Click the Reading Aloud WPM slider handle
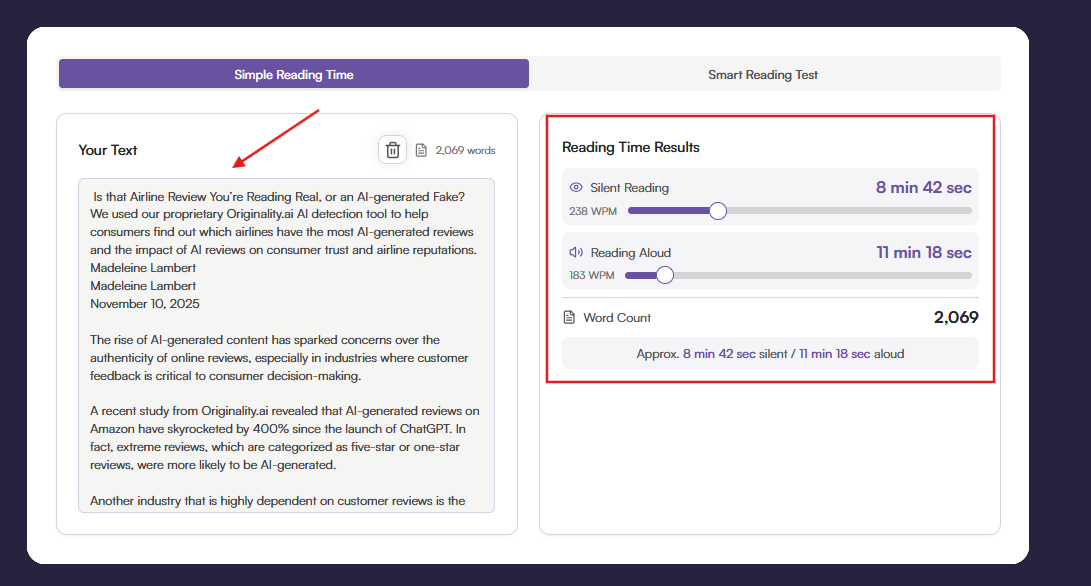The height and width of the screenshot is (586, 1091). click(665, 274)
